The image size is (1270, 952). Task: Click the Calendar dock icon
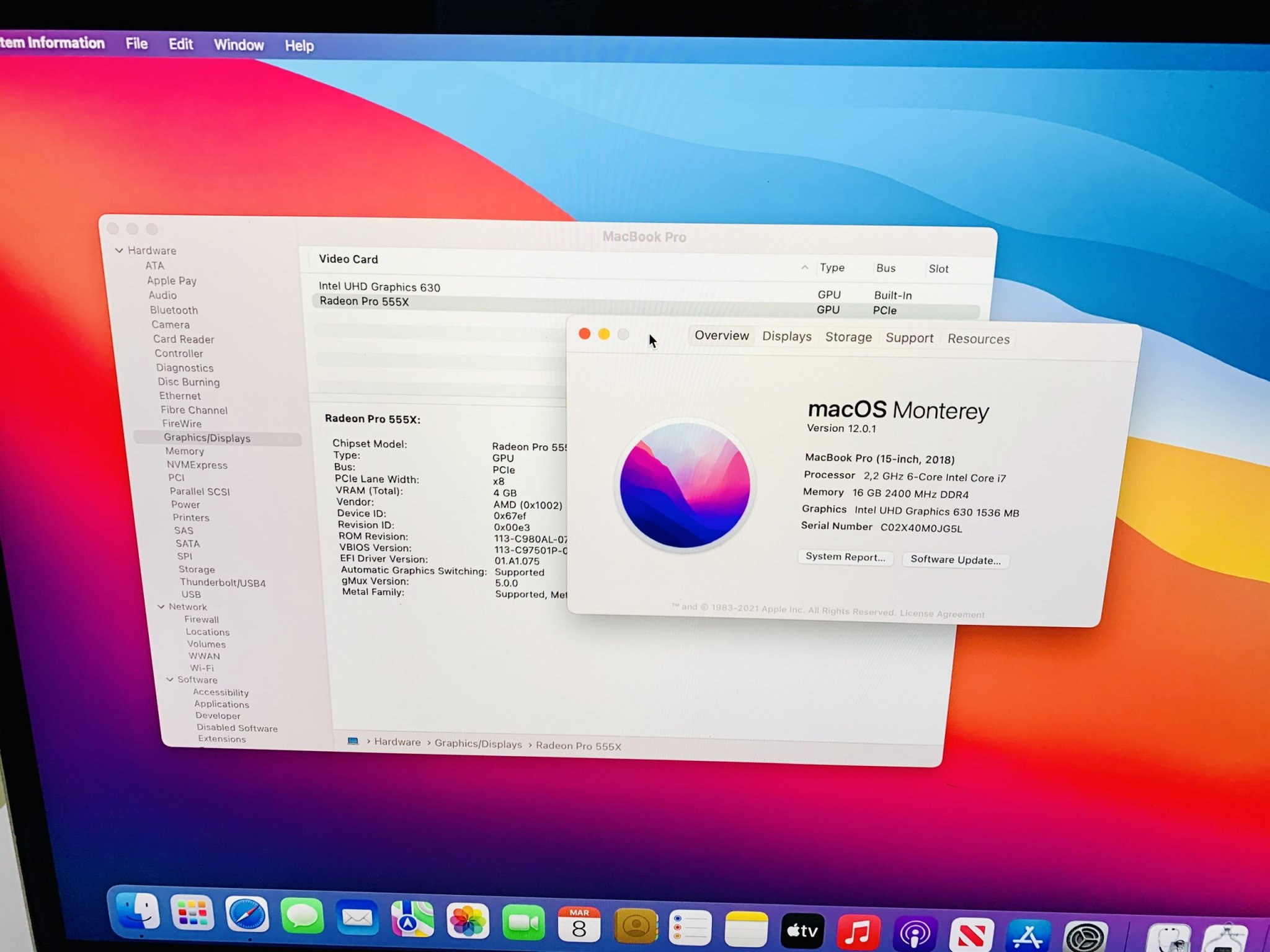coord(579,924)
